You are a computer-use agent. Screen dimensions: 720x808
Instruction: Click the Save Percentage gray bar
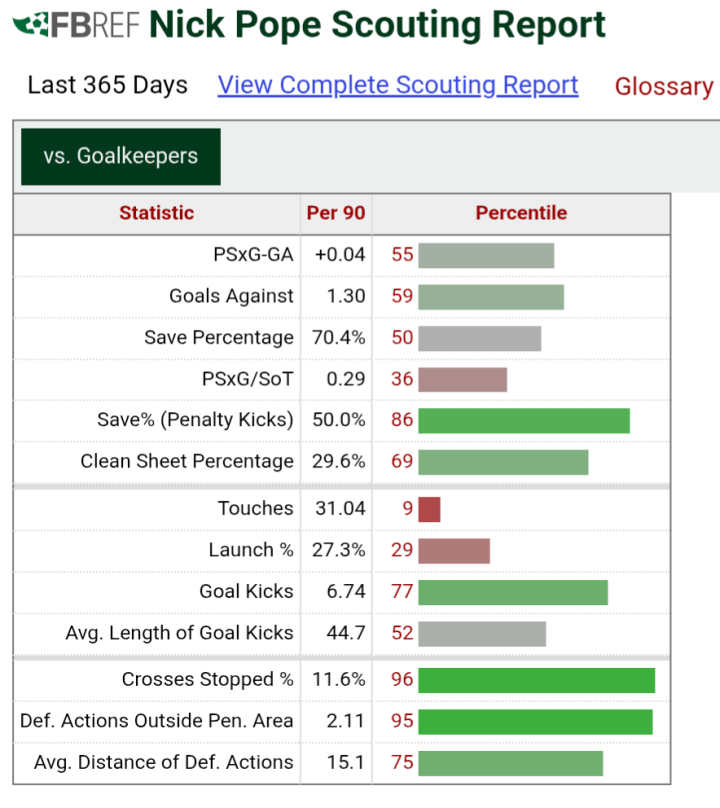[480, 339]
